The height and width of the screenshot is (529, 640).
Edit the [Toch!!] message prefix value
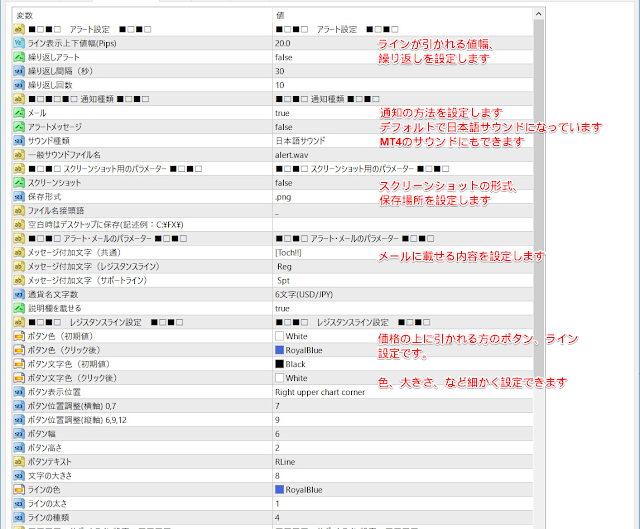[x=288, y=253]
